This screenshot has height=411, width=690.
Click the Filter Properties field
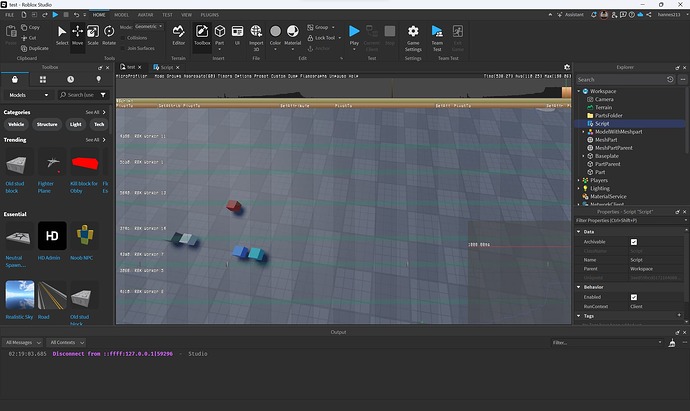click(x=630, y=220)
